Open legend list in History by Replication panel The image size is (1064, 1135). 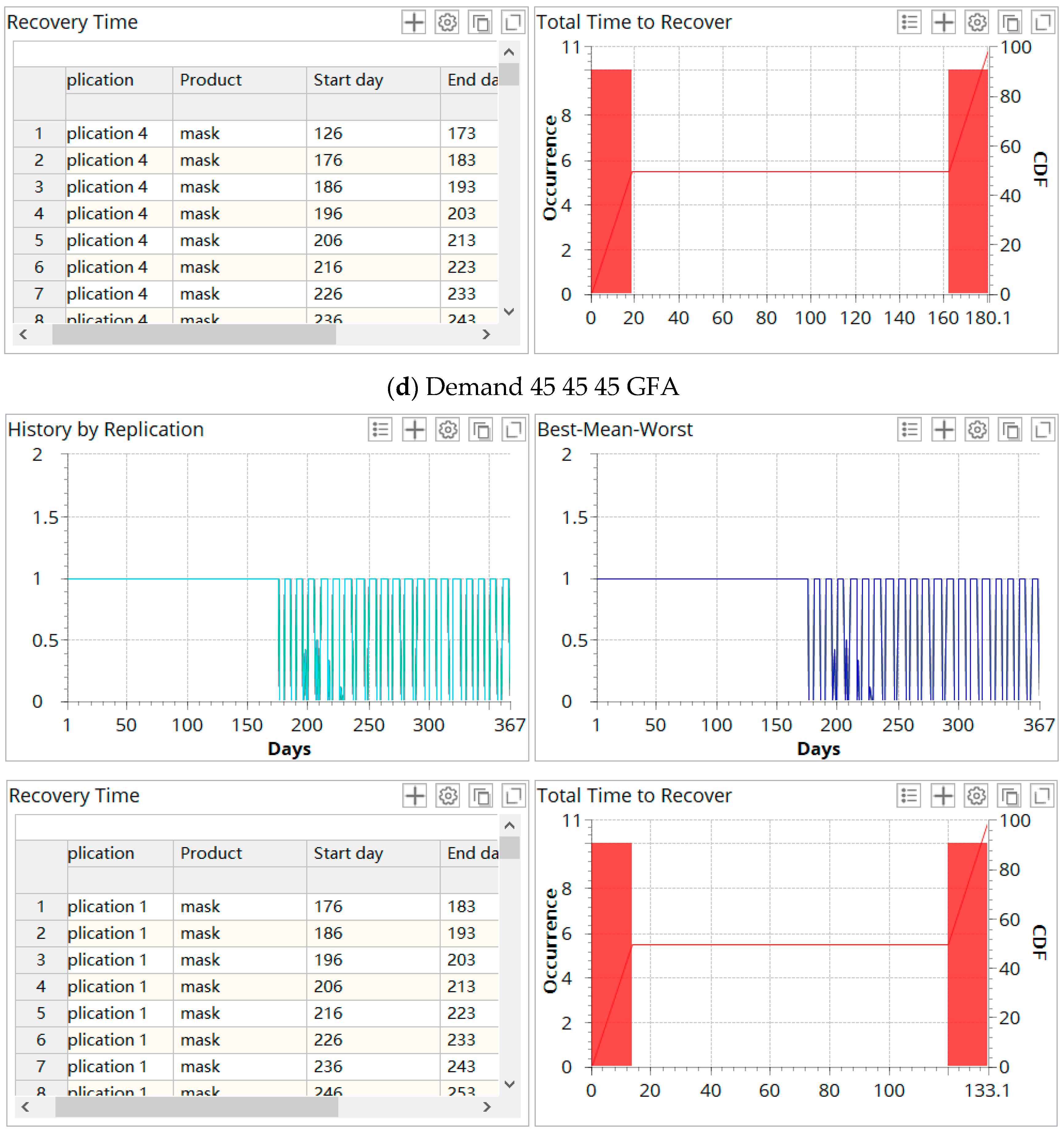pyautogui.click(x=380, y=430)
